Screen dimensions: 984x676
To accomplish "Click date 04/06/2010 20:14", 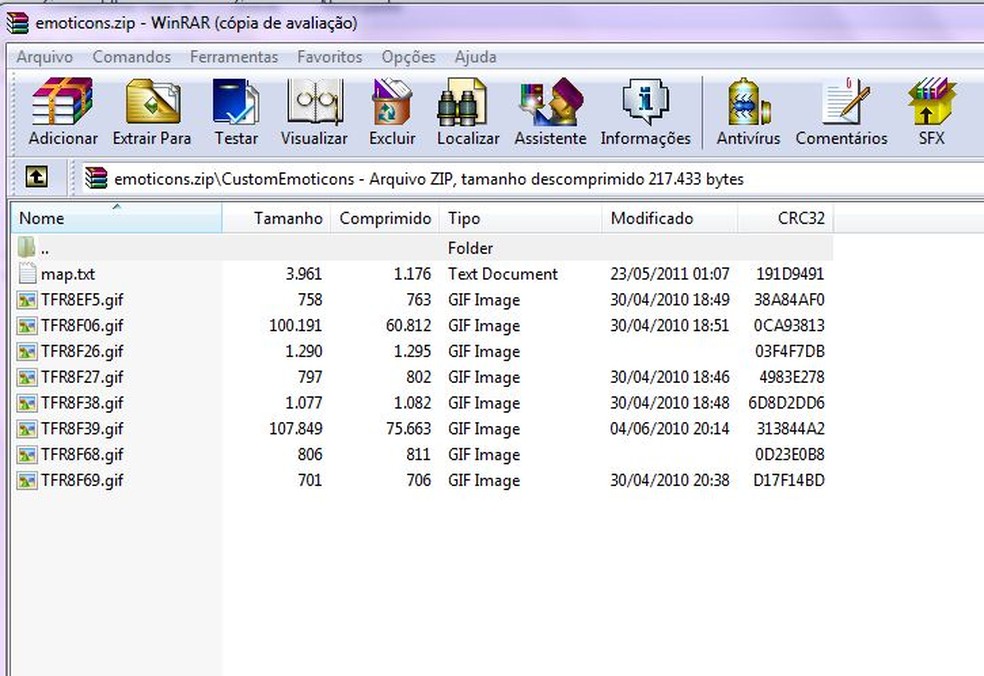I will click(x=670, y=428).
